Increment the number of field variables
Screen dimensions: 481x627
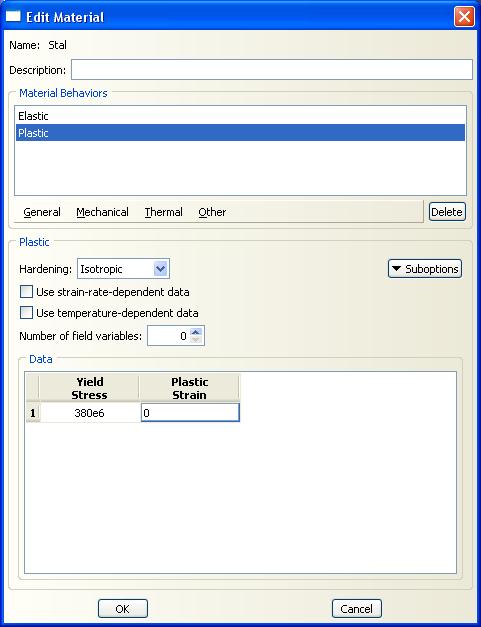[x=196, y=332]
